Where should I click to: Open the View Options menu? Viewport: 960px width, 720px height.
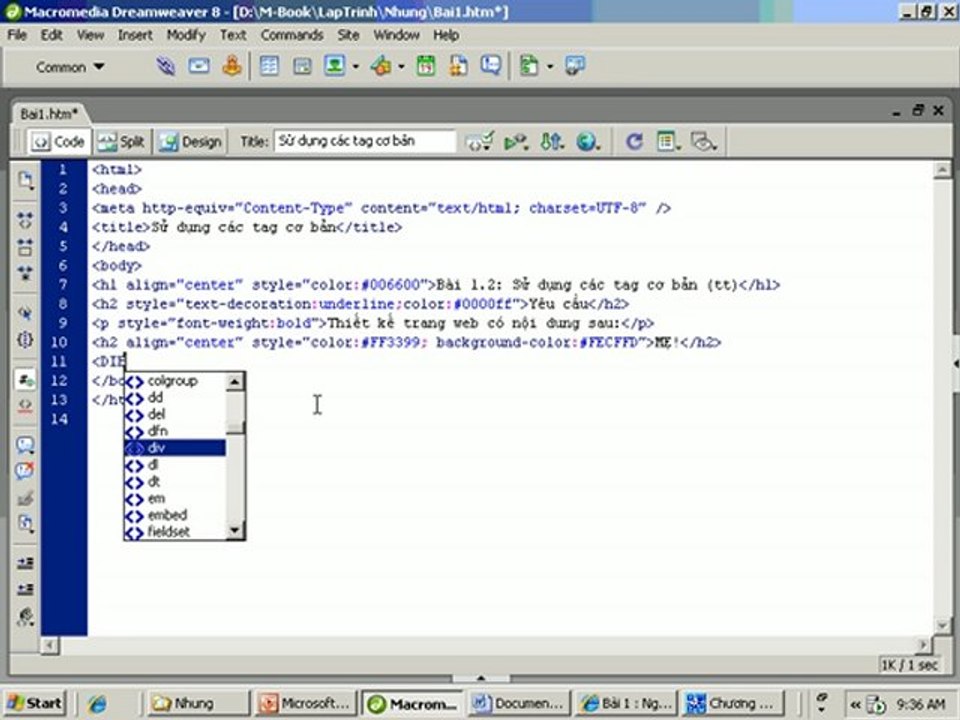point(669,142)
